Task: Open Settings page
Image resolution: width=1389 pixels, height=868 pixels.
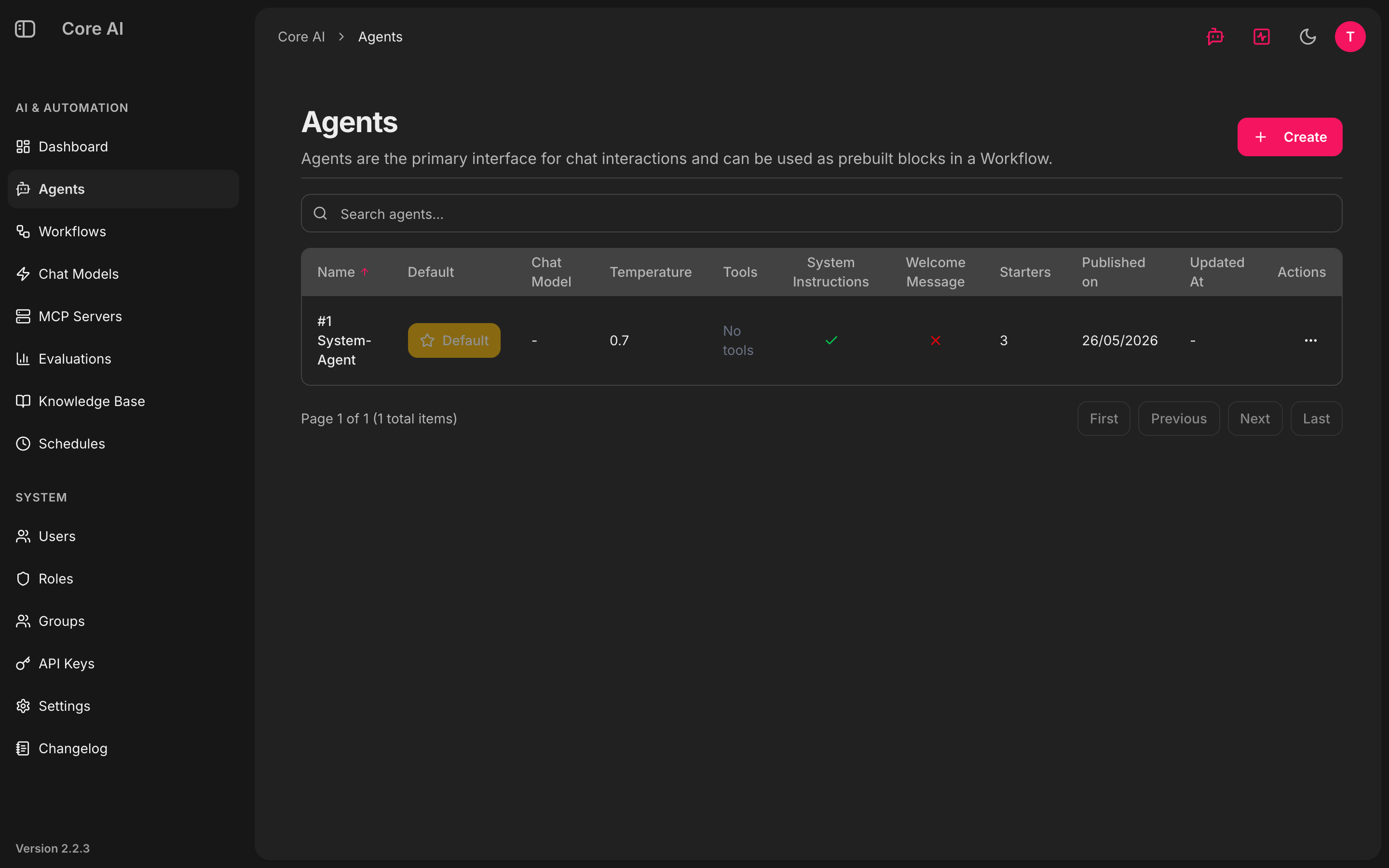Action: point(123,706)
